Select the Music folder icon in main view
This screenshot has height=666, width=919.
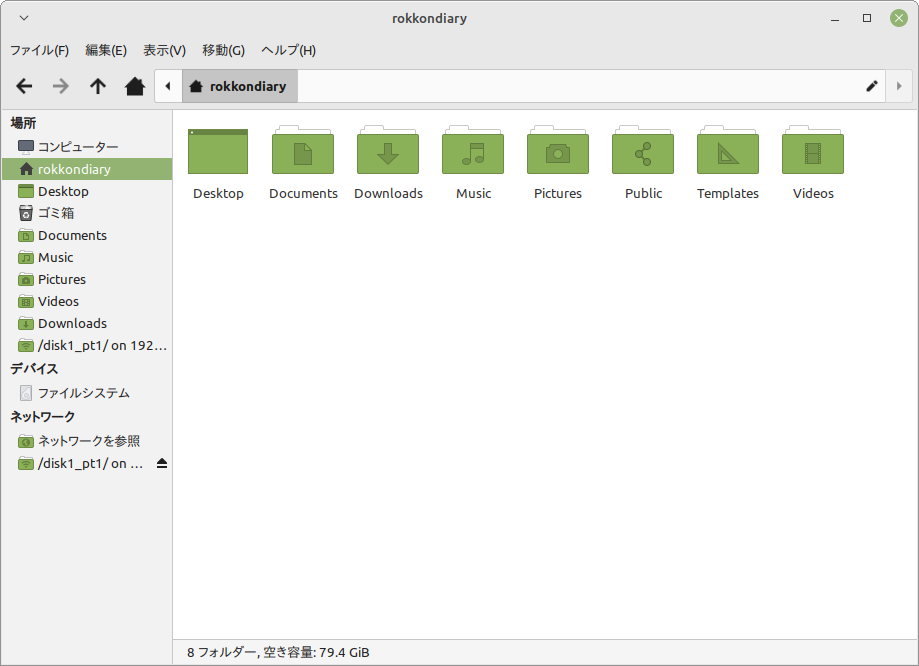tap(473, 149)
